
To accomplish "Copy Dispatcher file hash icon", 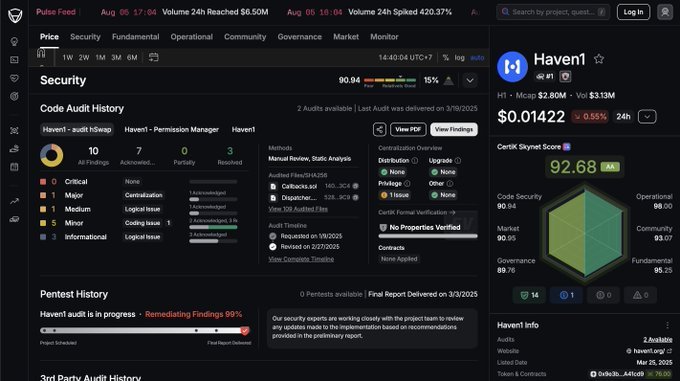I will [x=355, y=197].
